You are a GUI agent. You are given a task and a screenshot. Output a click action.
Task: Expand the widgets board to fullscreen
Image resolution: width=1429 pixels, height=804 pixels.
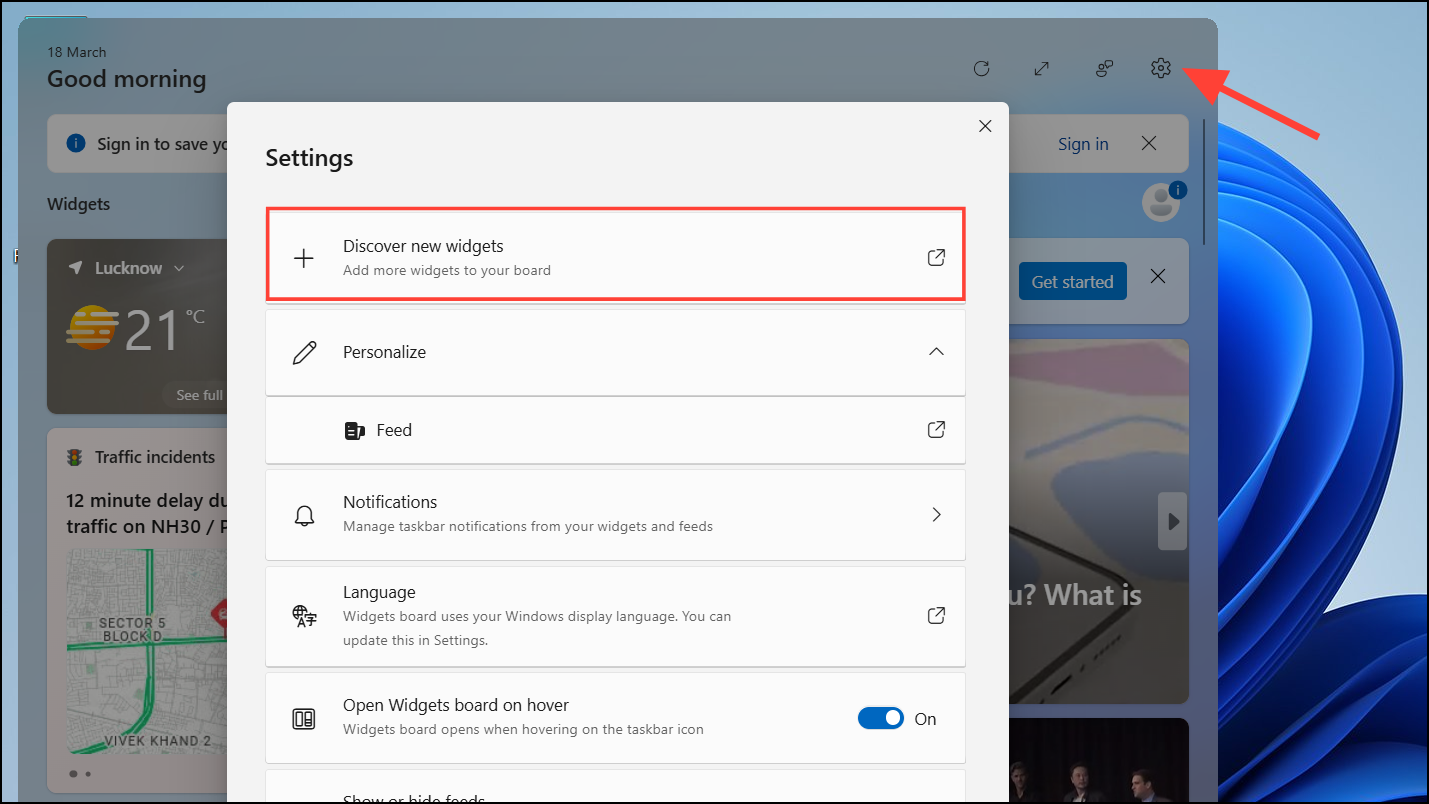pyautogui.click(x=1041, y=68)
